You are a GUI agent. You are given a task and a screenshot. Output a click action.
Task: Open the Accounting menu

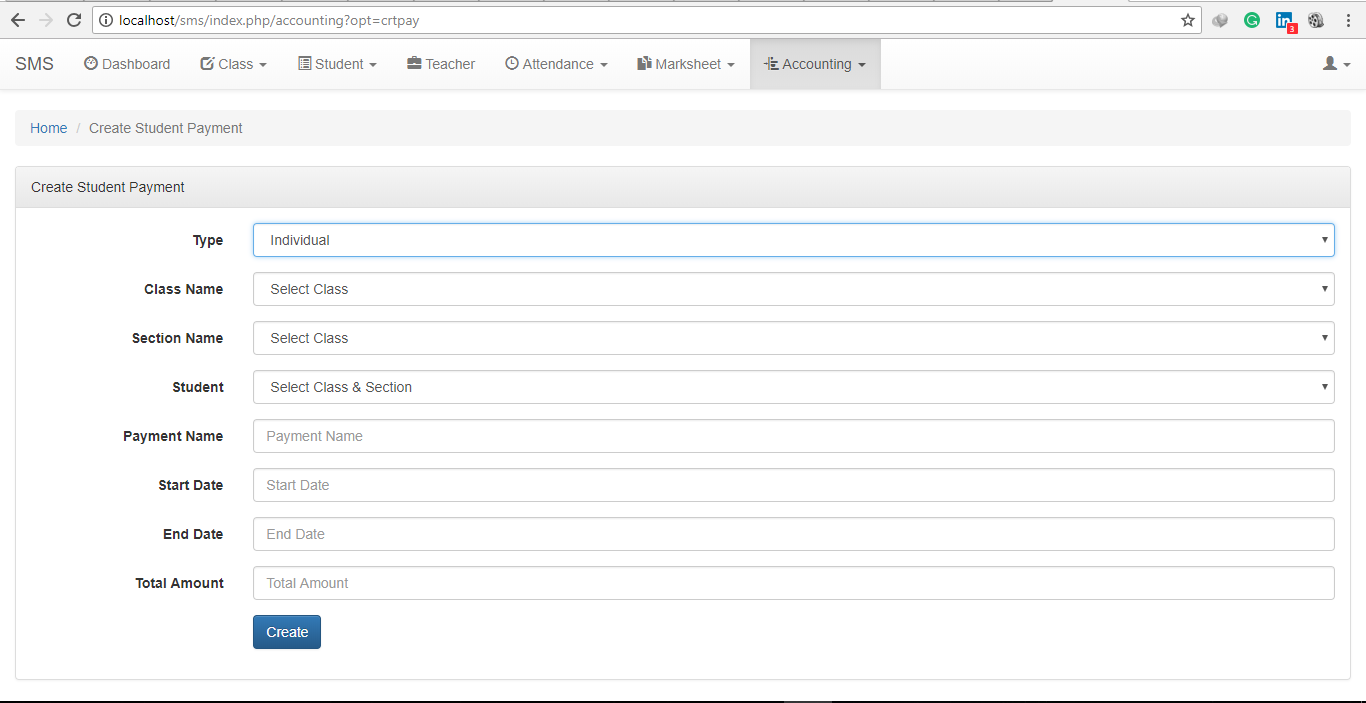pyautogui.click(x=815, y=63)
